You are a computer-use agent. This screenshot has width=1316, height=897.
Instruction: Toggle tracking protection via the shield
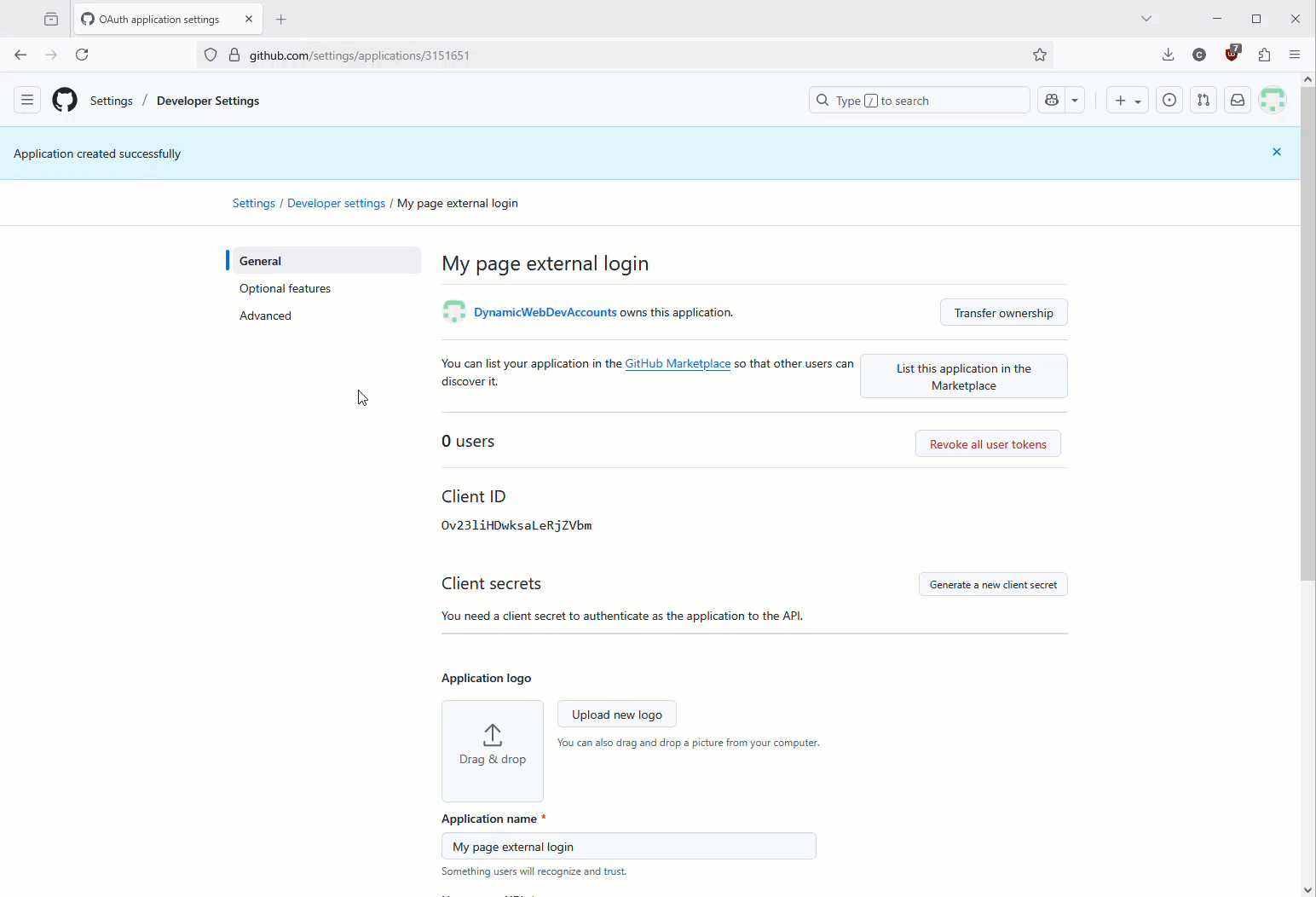[210, 55]
